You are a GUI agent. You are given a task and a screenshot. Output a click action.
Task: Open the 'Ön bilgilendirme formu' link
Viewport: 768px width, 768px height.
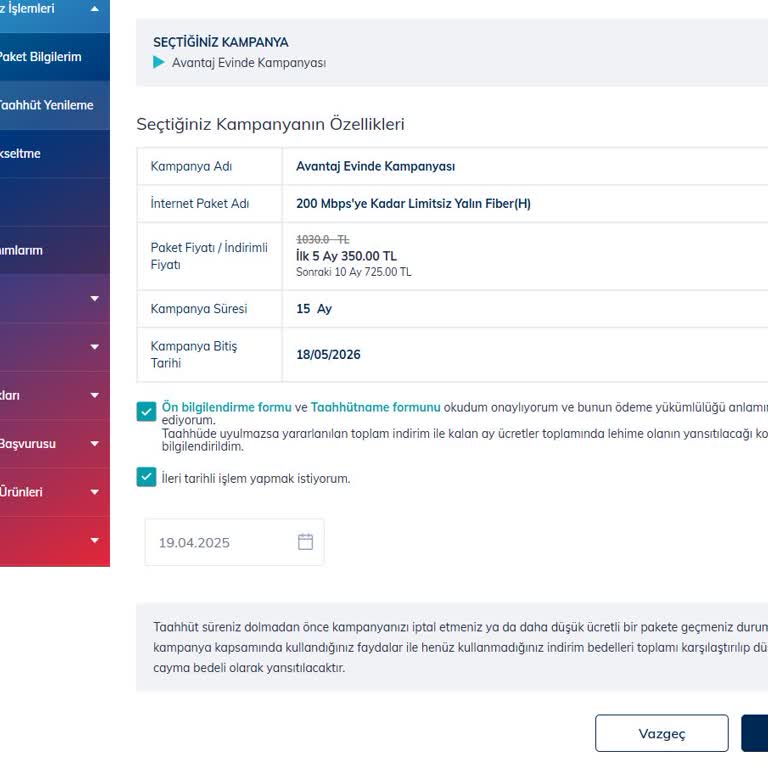tap(226, 407)
